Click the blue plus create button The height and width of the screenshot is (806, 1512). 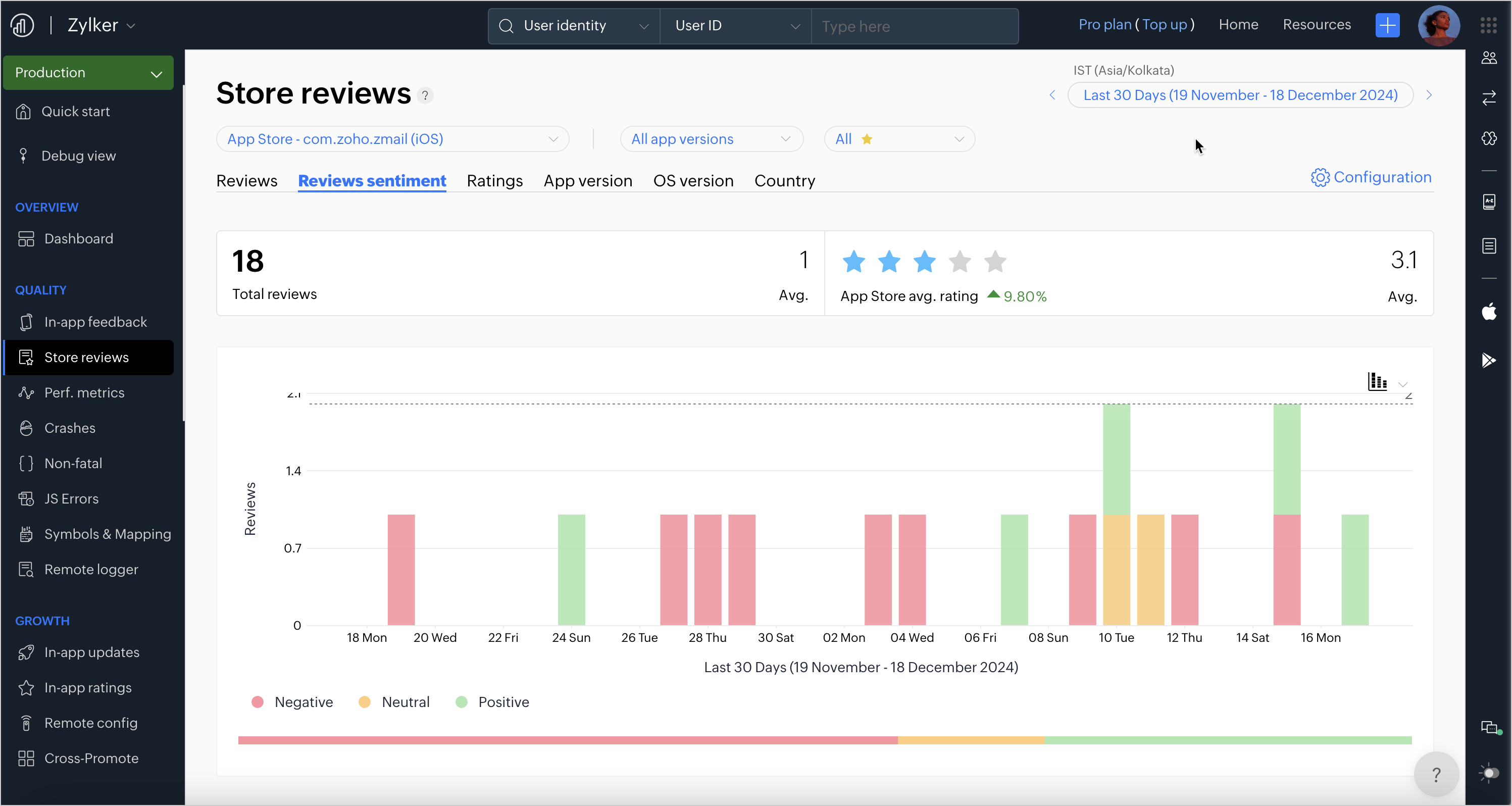tap(1387, 25)
